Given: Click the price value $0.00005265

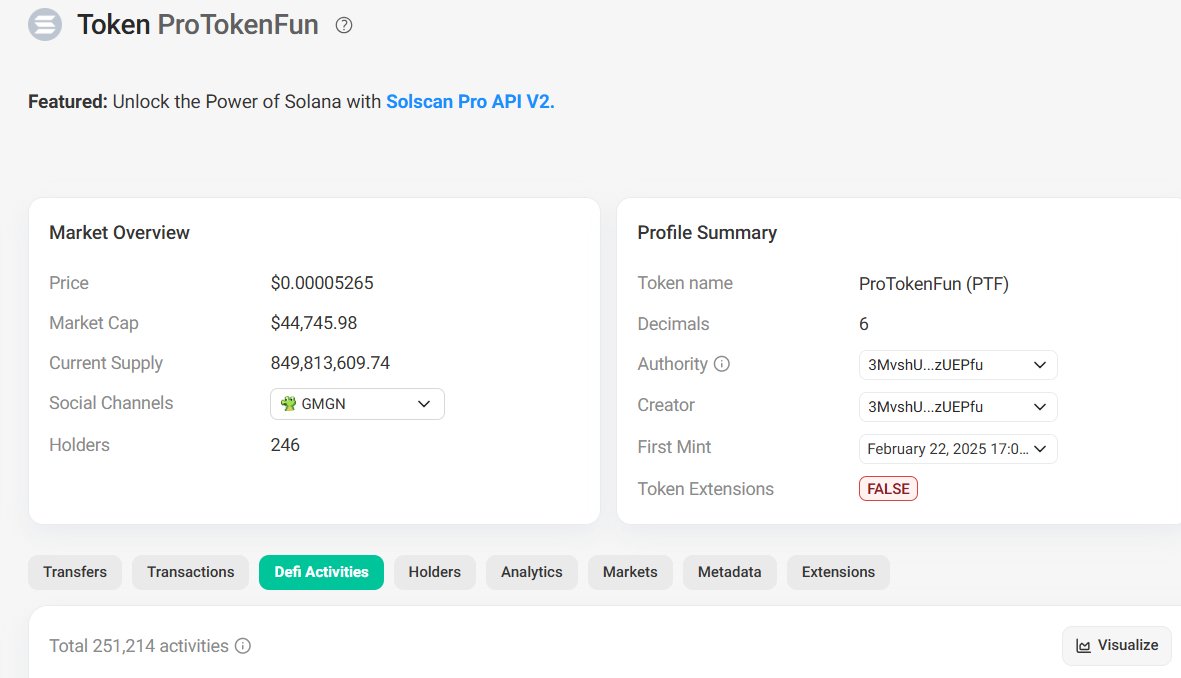Looking at the screenshot, I should tap(322, 283).
